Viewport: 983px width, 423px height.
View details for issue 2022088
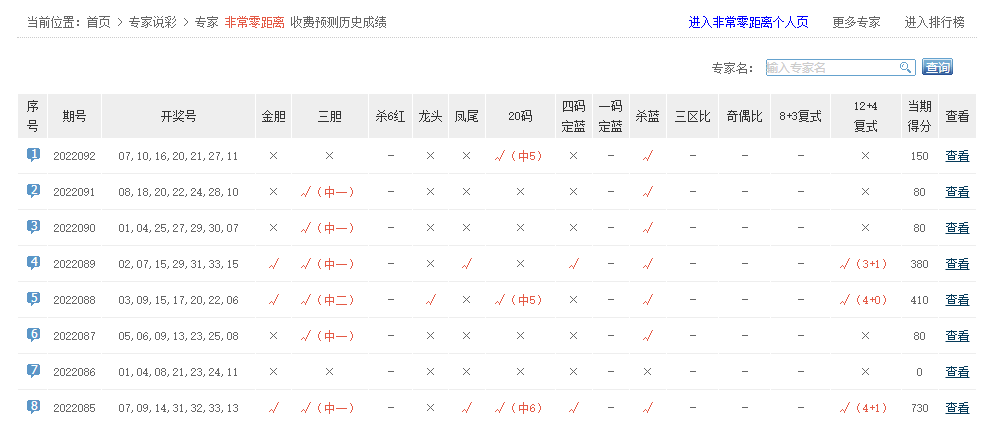pyautogui.click(x=957, y=300)
